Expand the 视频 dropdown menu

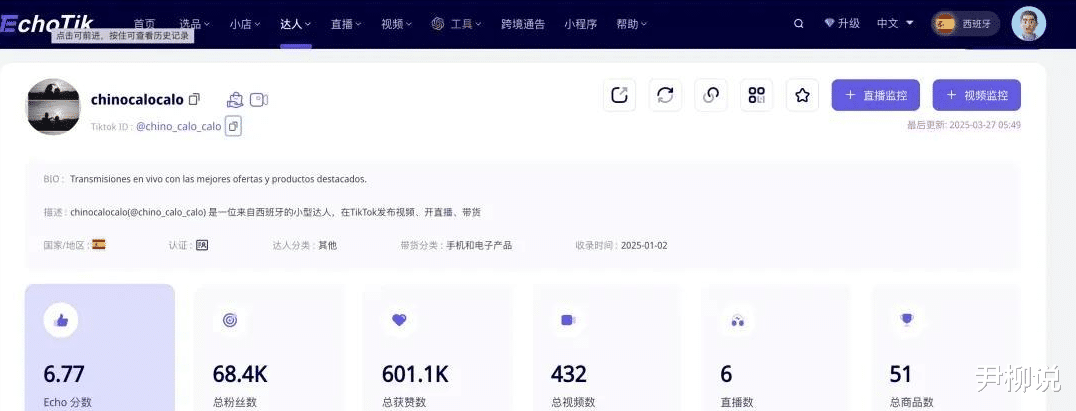tap(397, 24)
